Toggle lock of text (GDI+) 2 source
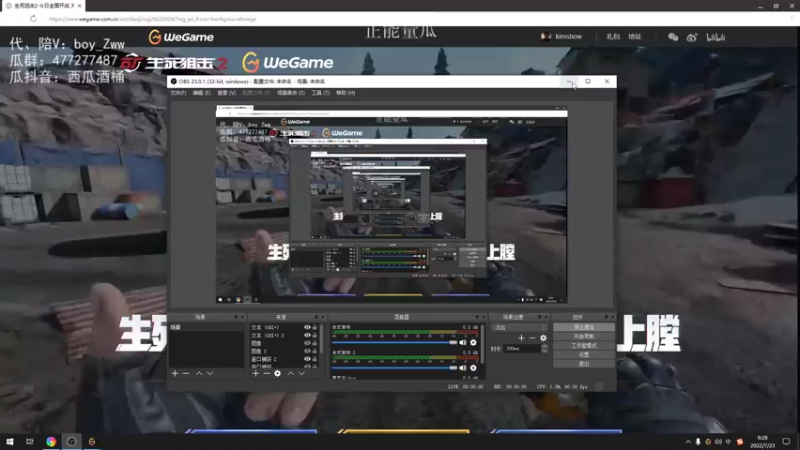Viewport: 800px width, 450px height. 315,335
